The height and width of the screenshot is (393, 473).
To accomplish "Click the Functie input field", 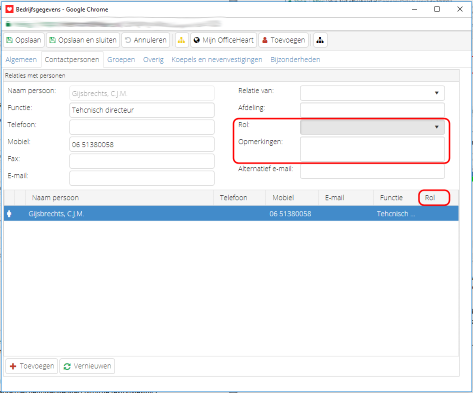I will (142, 110).
